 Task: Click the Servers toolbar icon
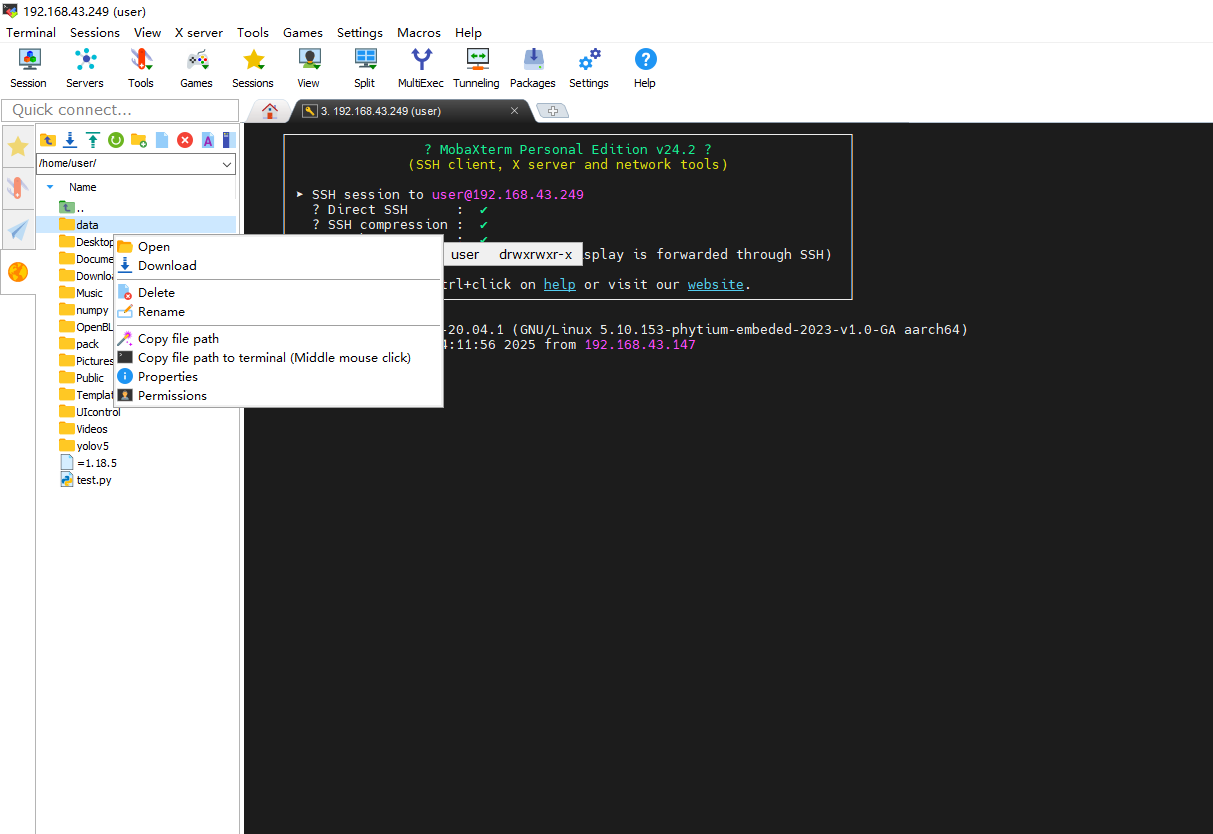[x=85, y=68]
